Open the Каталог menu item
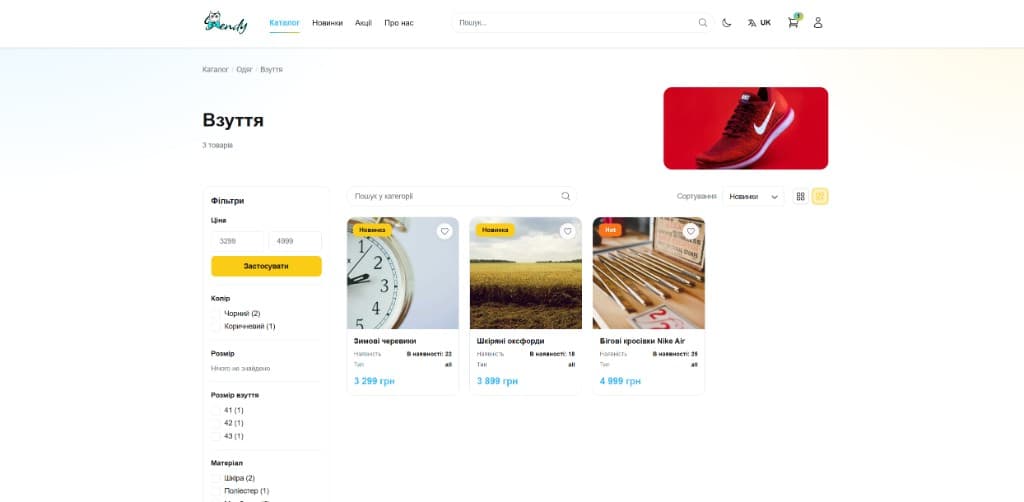The image size is (1024, 502). (x=284, y=23)
